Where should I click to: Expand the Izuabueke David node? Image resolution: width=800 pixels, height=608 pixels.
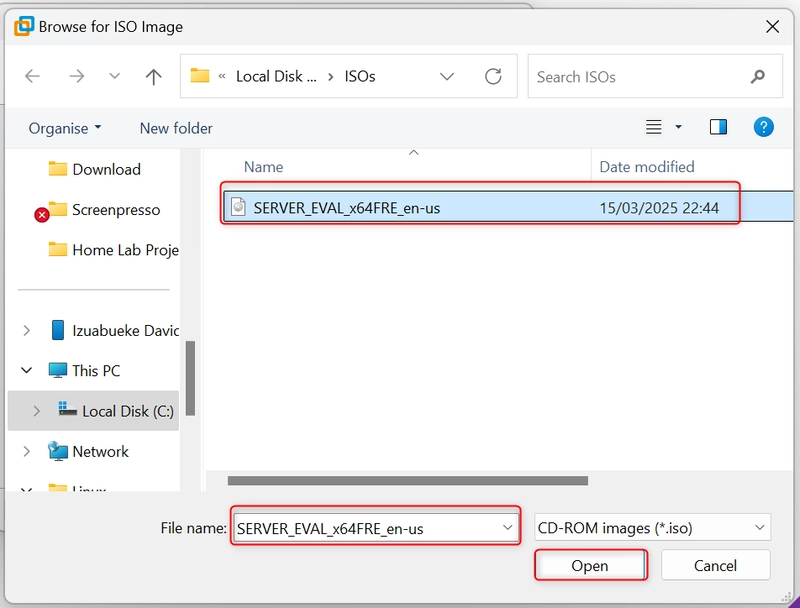tap(27, 331)
